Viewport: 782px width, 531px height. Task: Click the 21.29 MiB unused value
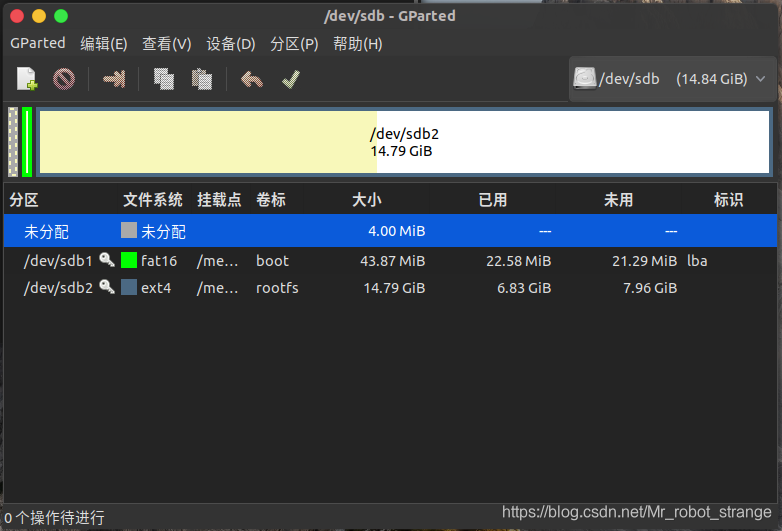point(644,261)
